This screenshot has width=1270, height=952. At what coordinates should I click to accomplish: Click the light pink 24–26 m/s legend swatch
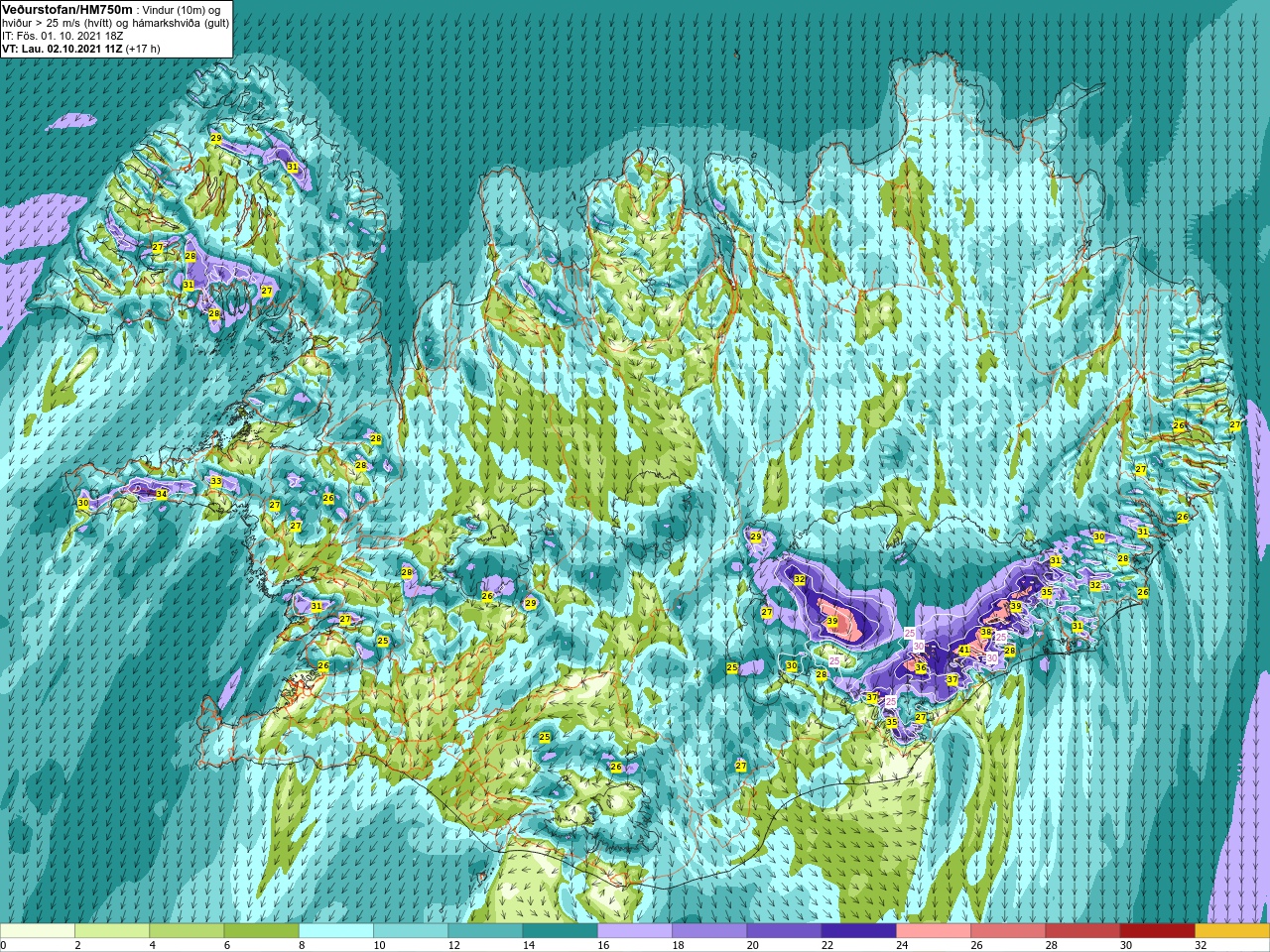tap(934, 931)
